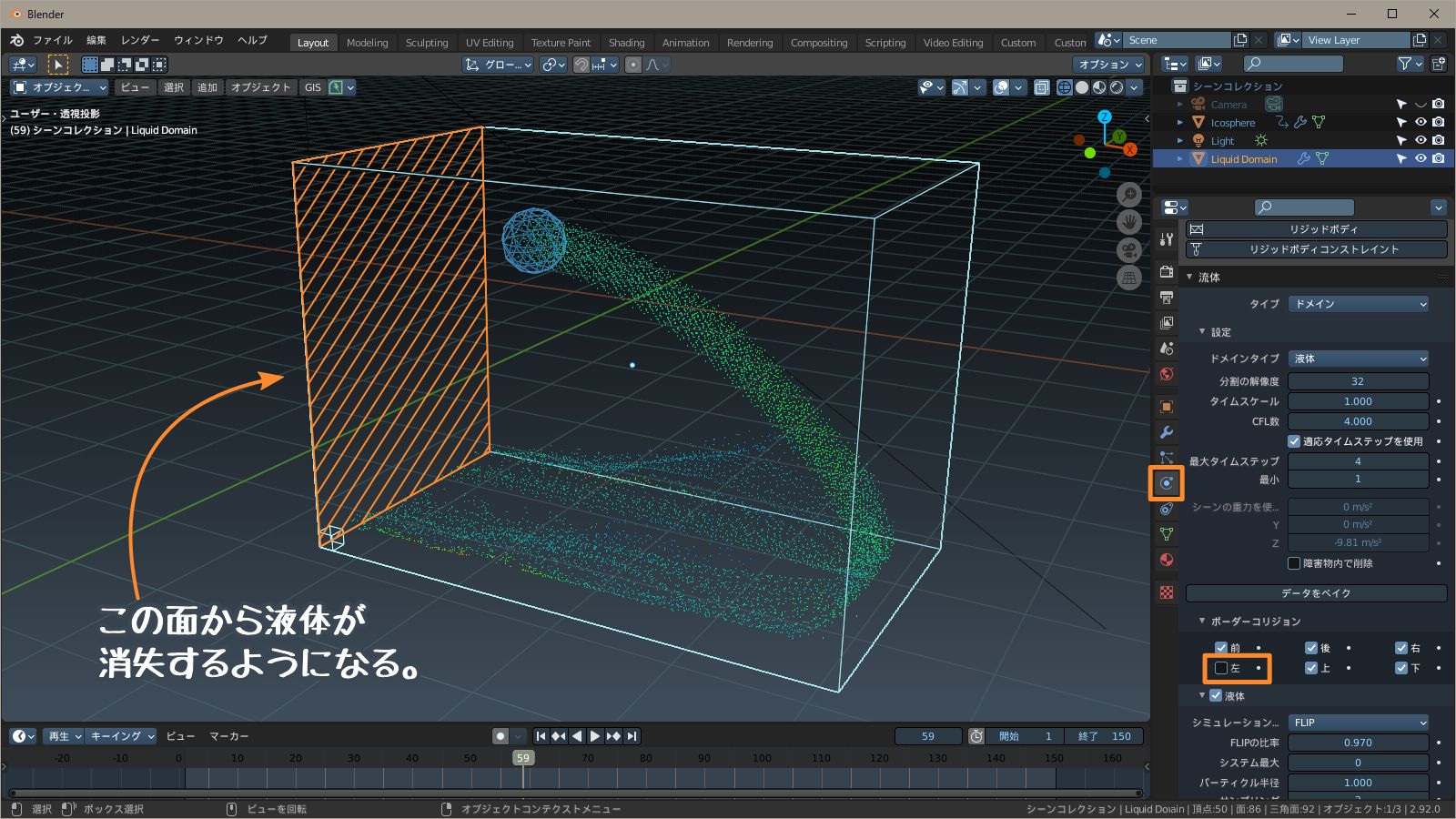
Task: Open the タイプ dropdown set to ドメイン
Action: pyautogui.click(x=1359, y=304)
